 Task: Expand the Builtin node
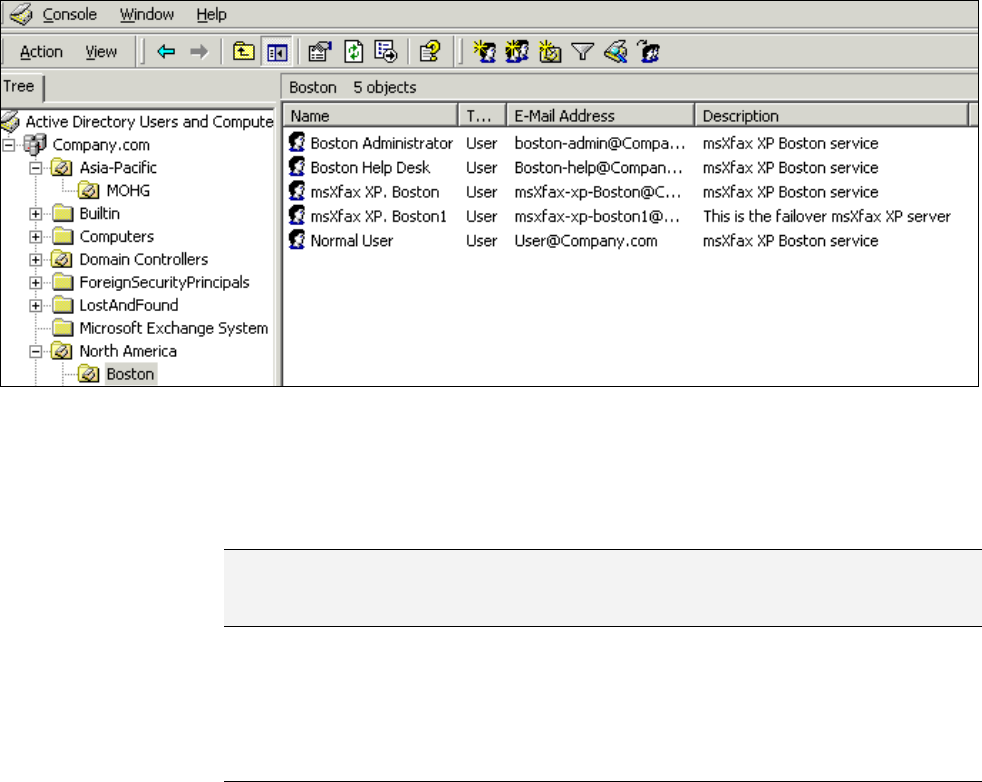(x=36, y=214)
